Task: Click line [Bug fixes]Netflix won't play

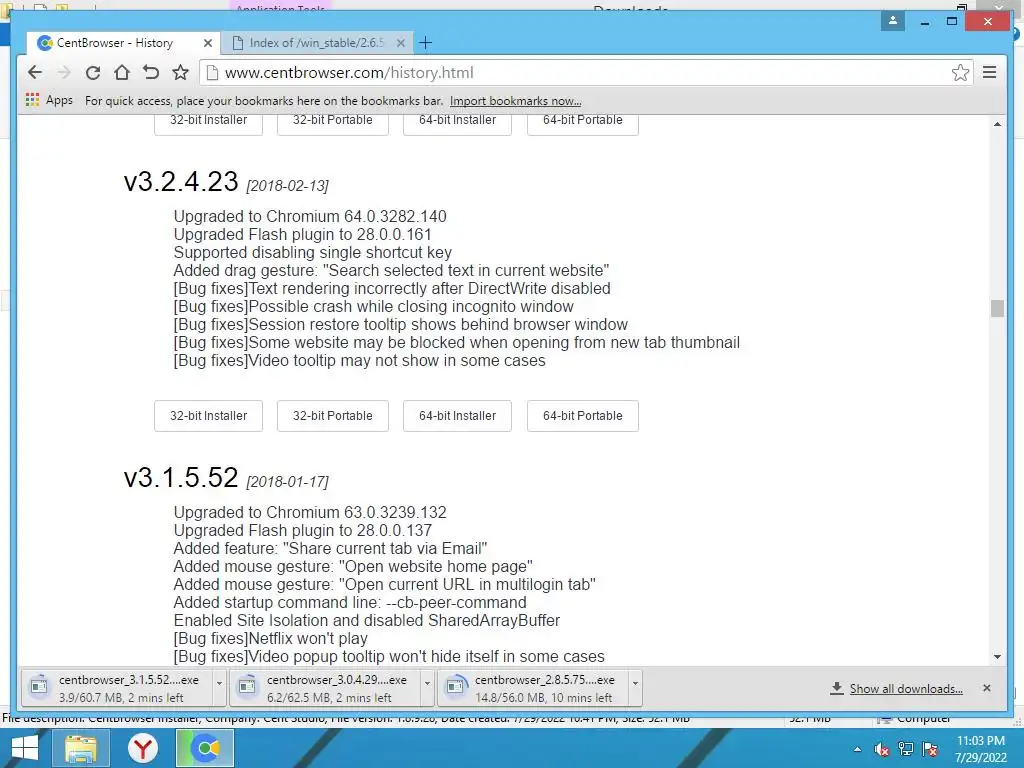Action: pos(270,639)
